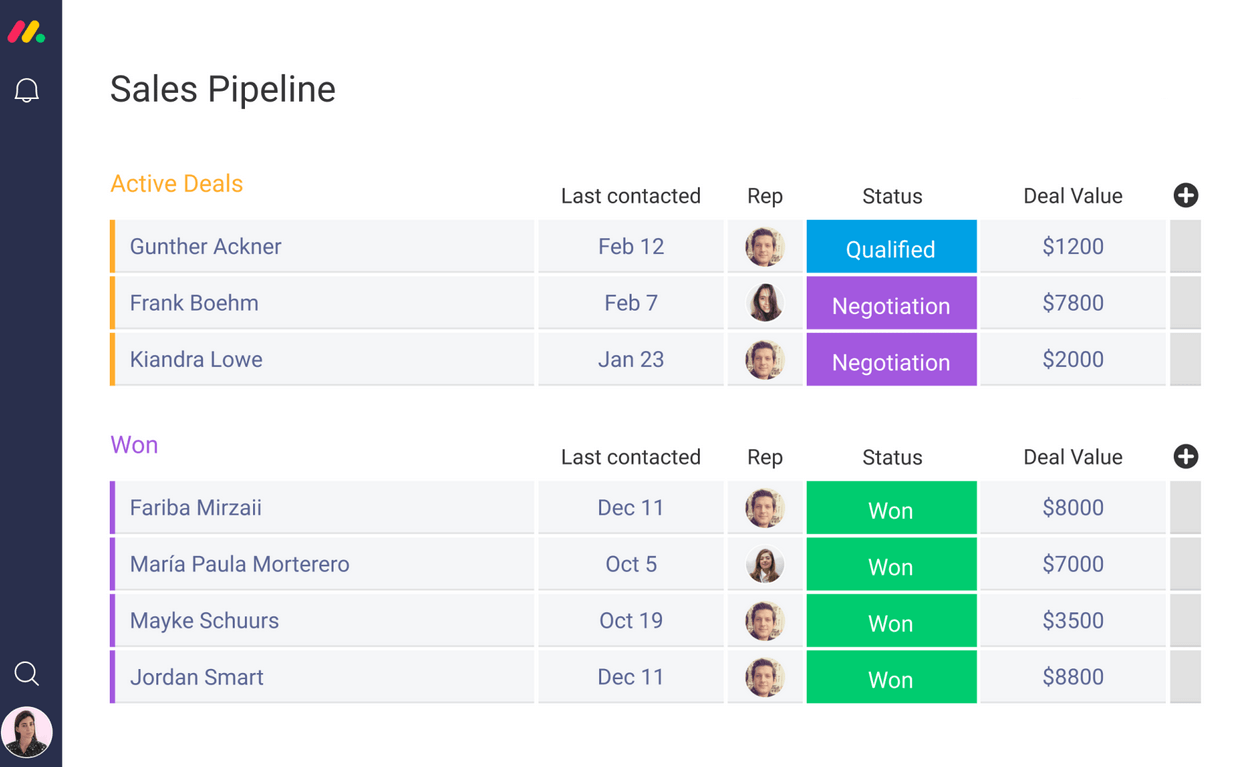Click Last contacted header in Won group

click(x=630, y=457)
